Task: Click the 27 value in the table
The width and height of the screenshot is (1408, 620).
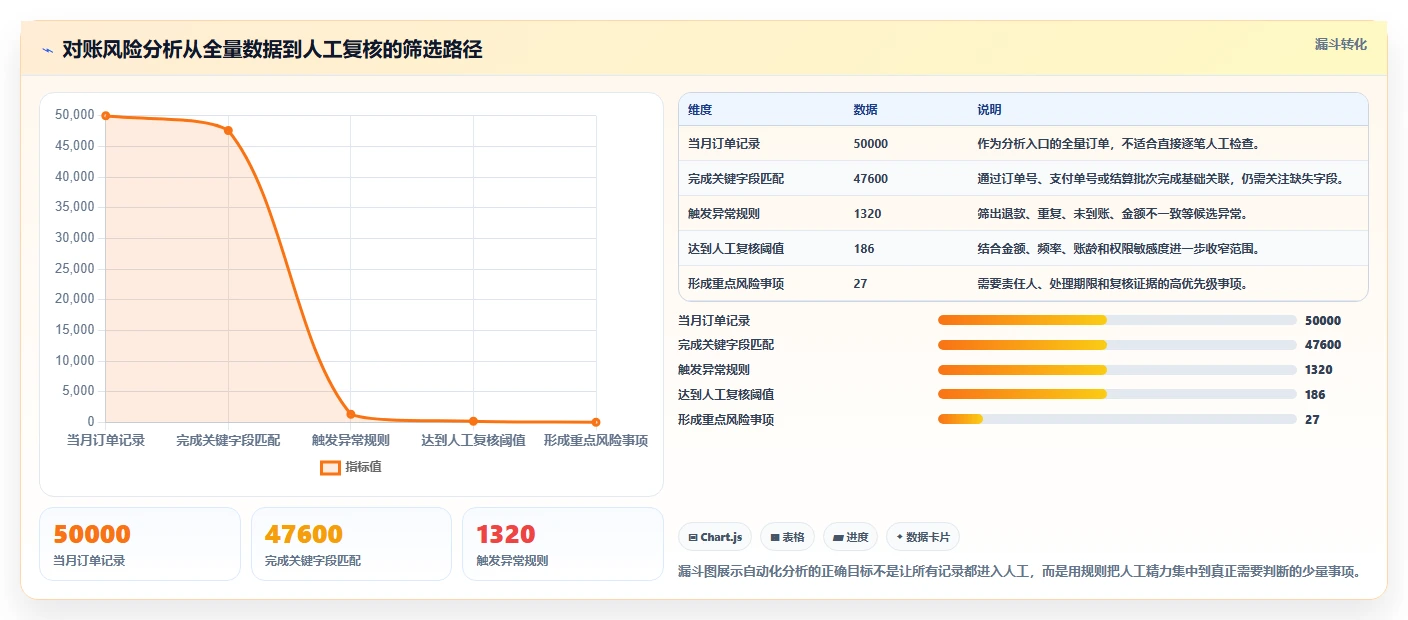Action: tap(860, 284)
